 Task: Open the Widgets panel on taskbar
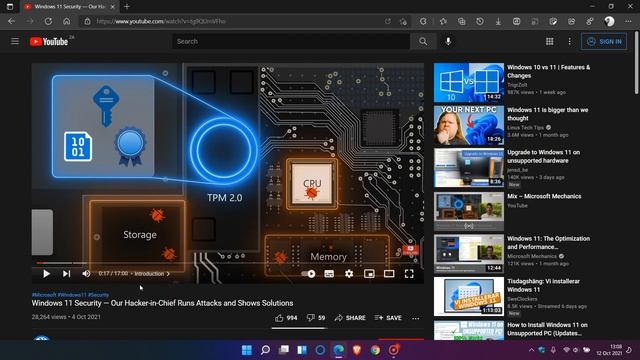pyautogui.click(x=302, y=350)
